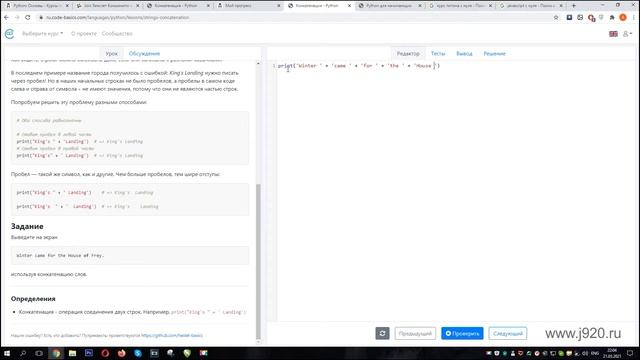640x360 pixels.
Task: Switch to the 'Тесты' tab
Action: pos(438,53)
